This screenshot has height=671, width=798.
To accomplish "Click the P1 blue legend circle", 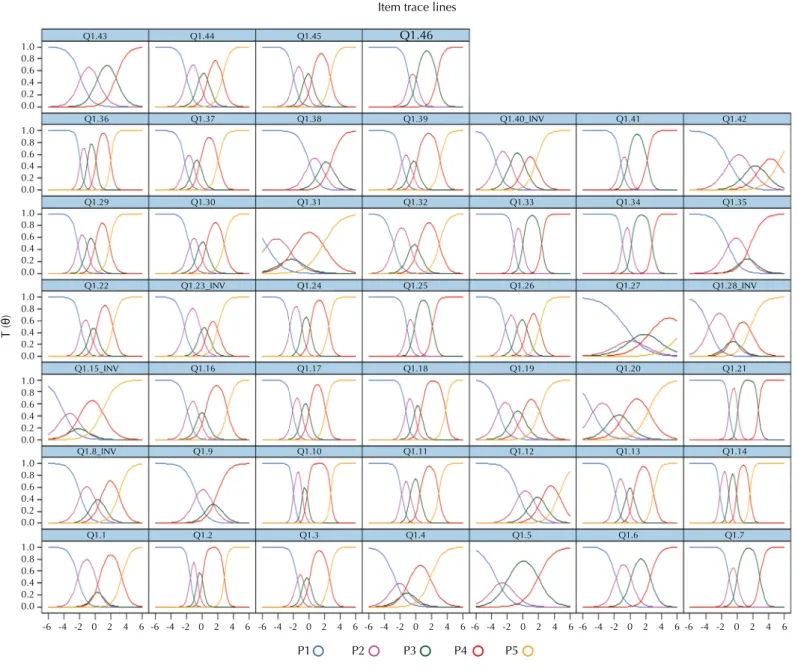I will (319, 651).
